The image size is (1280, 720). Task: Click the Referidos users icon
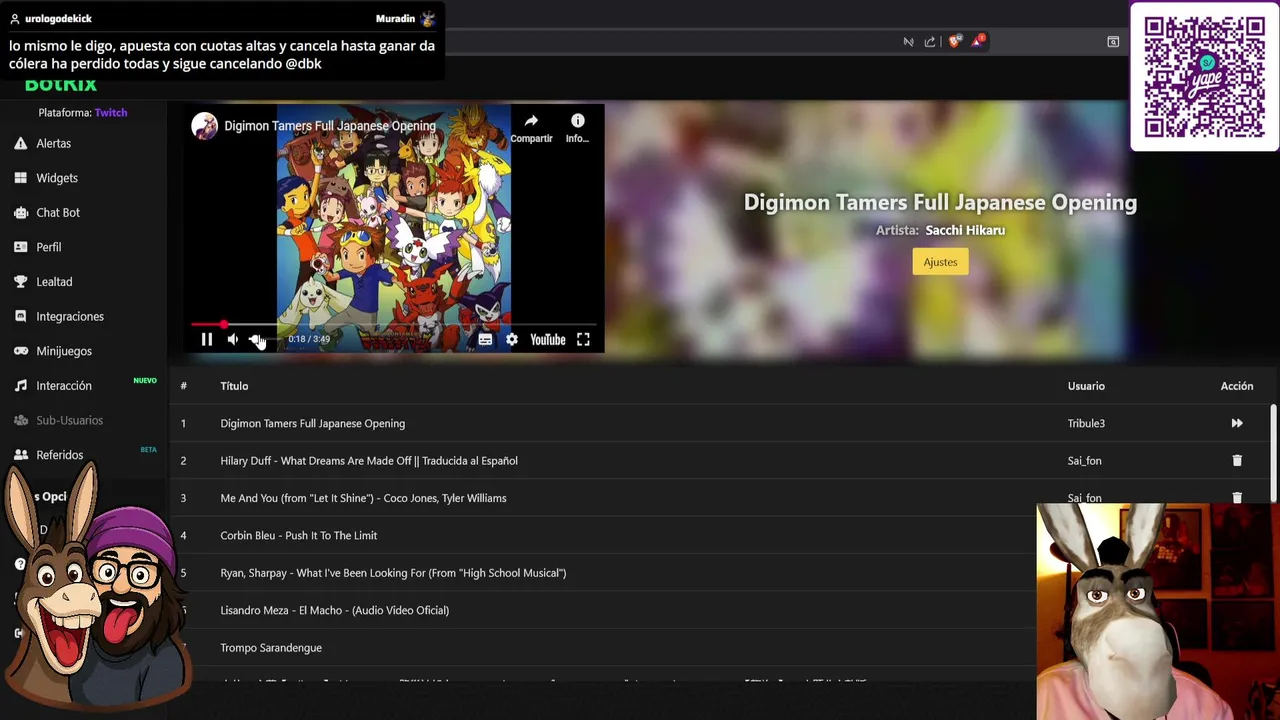click(20, 455)
